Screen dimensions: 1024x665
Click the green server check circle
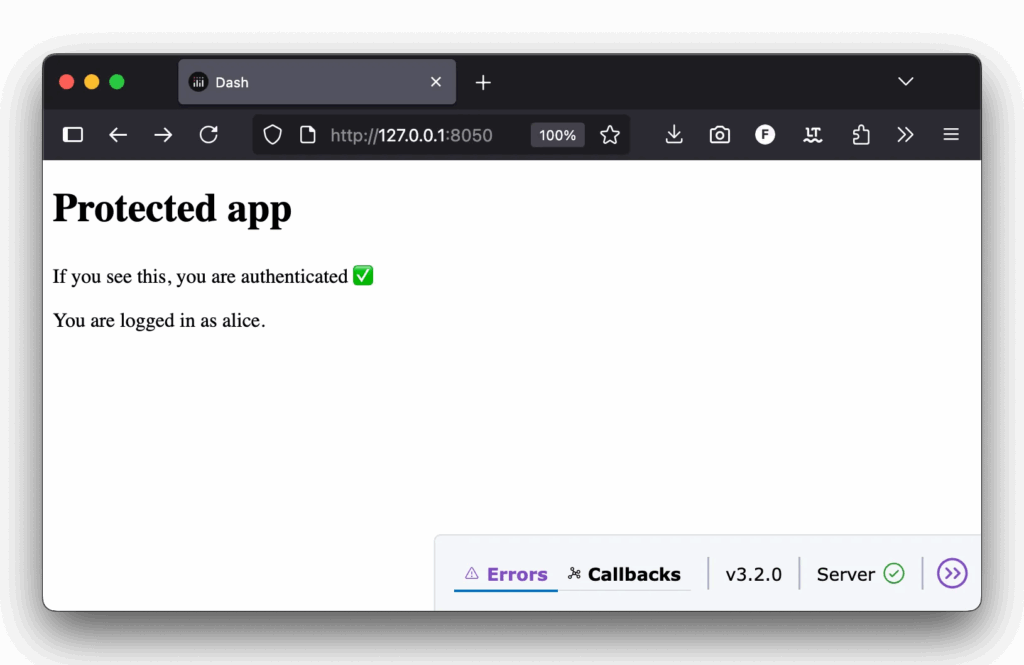(x=894, y=574)
